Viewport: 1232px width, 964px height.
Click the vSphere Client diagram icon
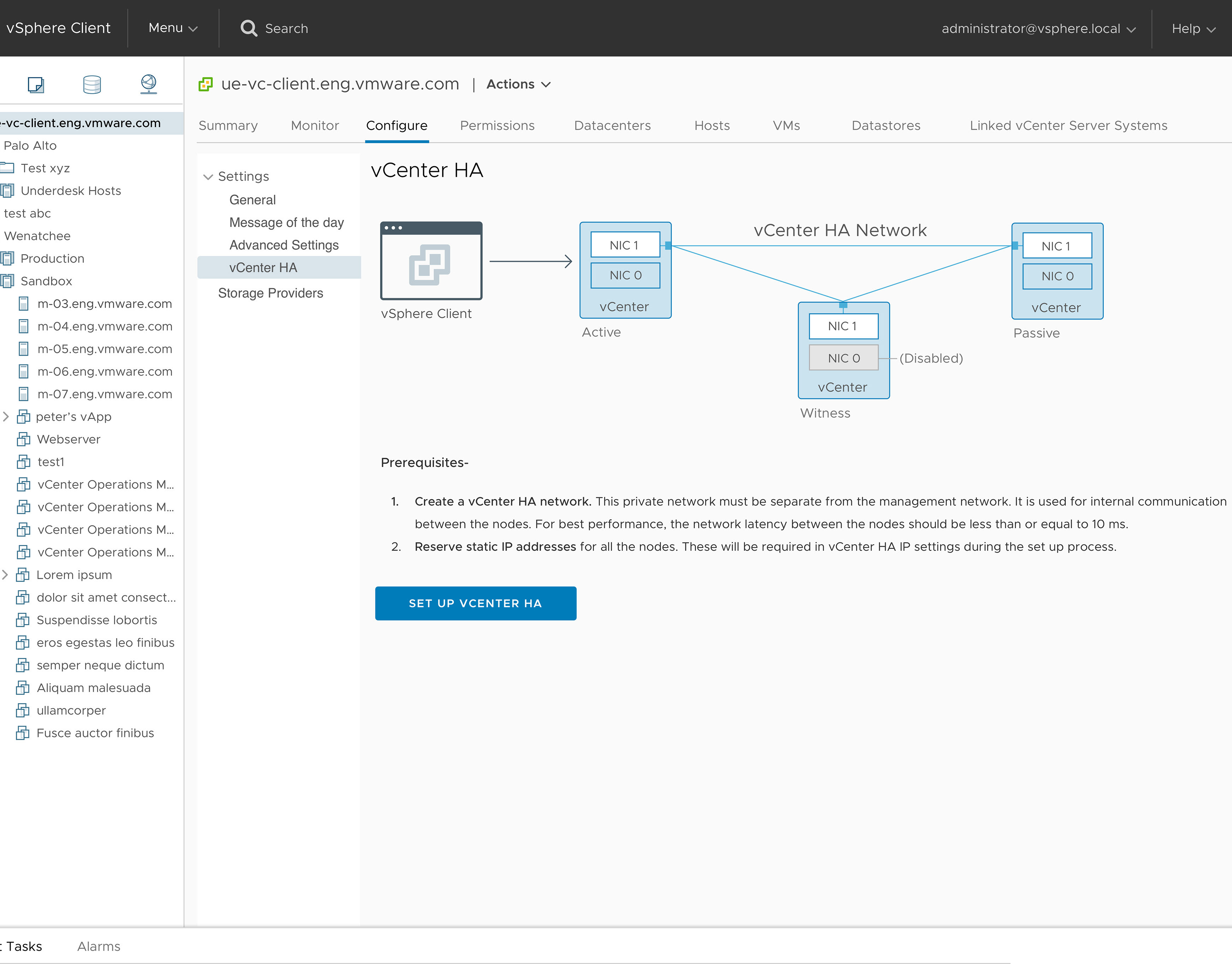click(x=431, y=261)
